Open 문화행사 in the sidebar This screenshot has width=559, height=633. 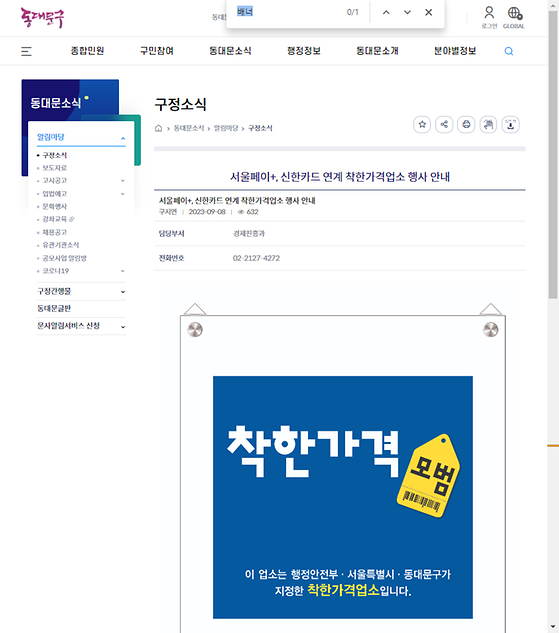click(x=55, y=207)
